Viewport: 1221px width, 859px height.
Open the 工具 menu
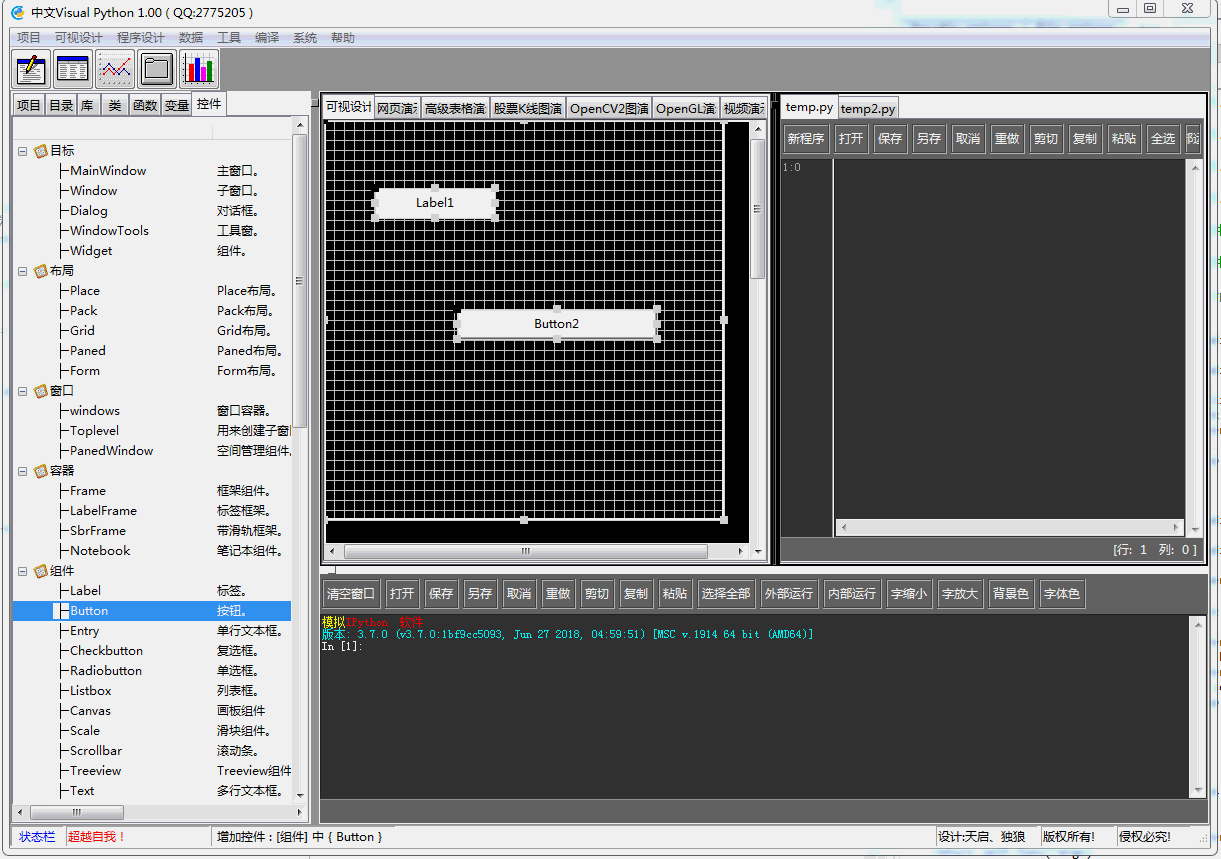pos(229,38)
